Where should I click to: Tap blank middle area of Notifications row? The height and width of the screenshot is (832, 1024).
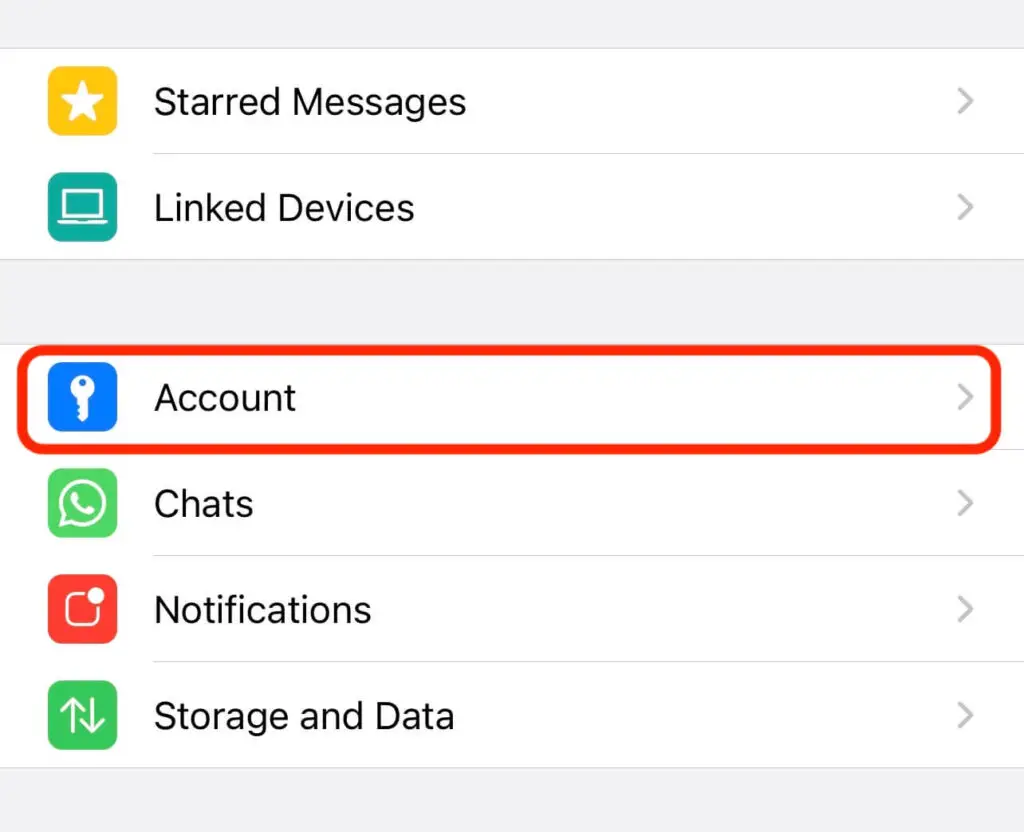(650, 609)
